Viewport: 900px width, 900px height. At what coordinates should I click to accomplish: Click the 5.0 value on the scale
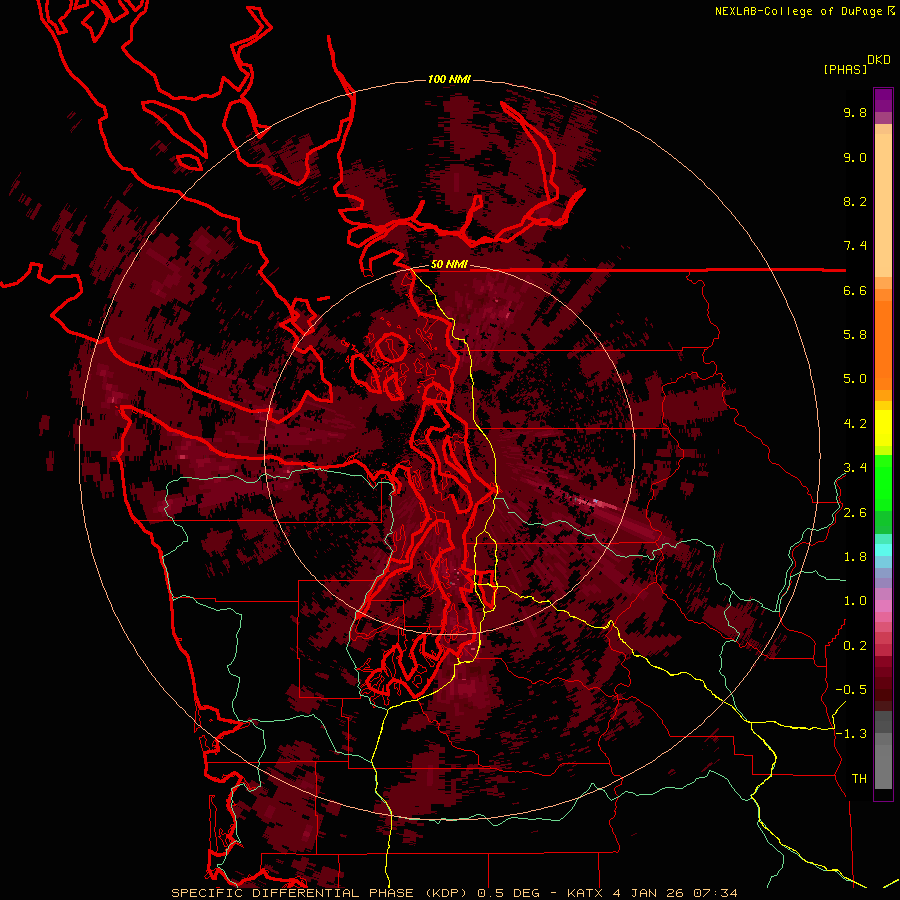pos(855,379)
